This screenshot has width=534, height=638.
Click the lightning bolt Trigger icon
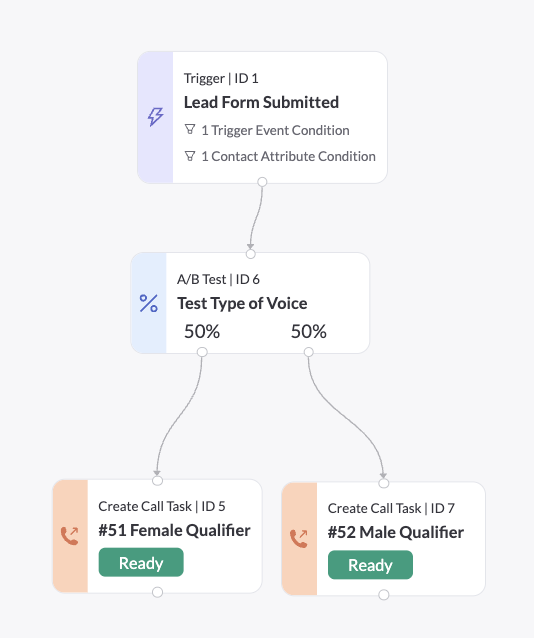155,117
